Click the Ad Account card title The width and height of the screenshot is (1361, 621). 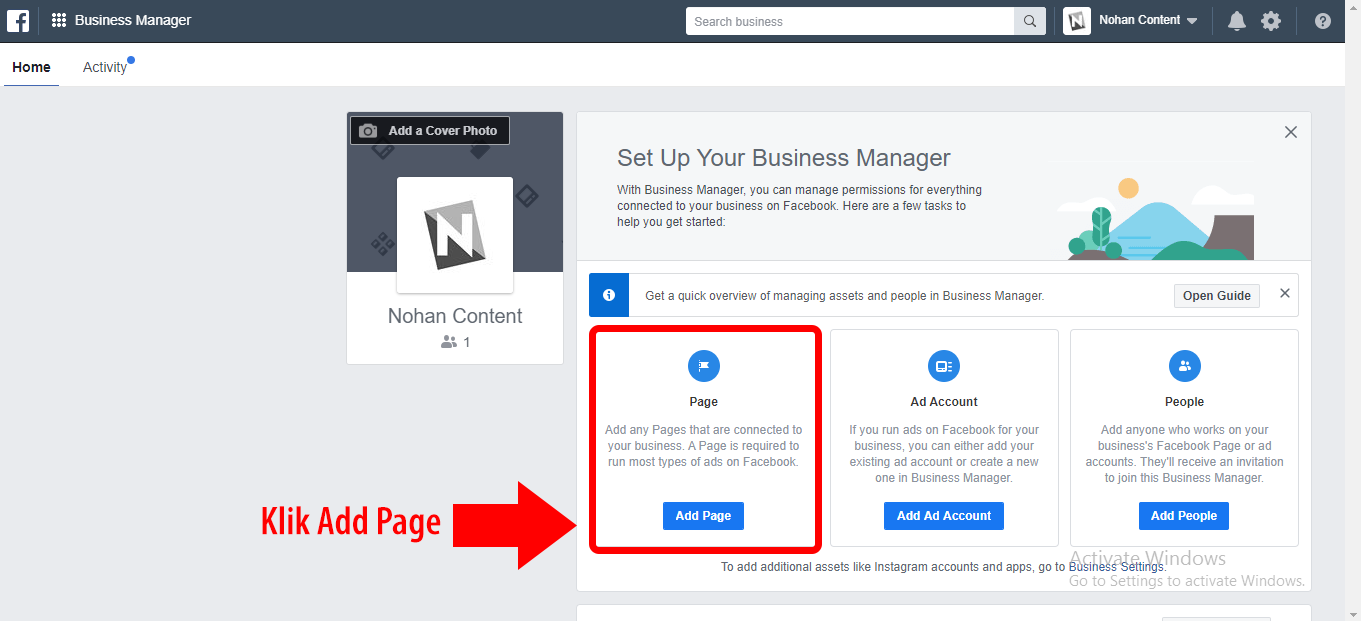pyautogui.click(x=944, y=402)
